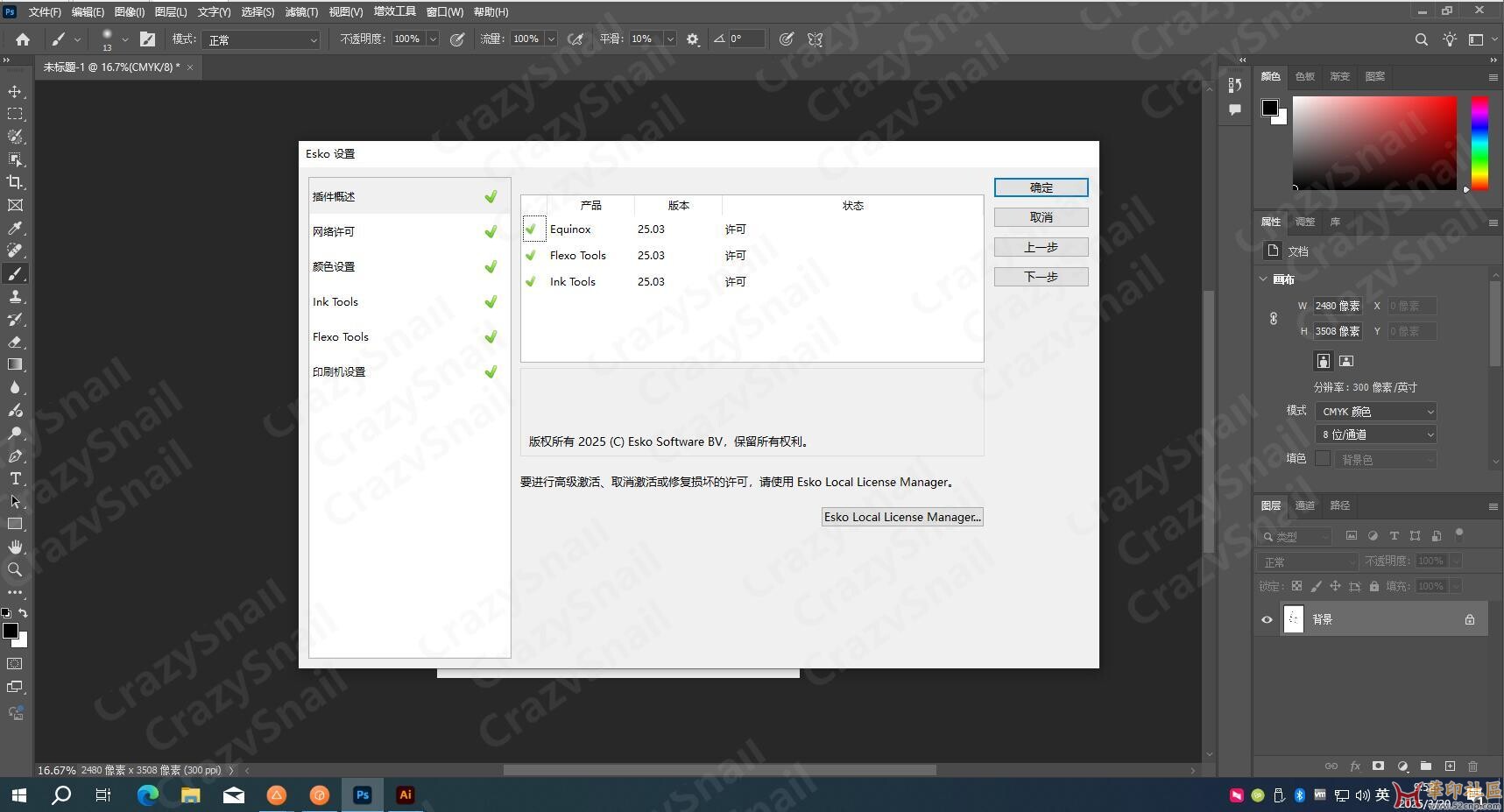Toggle the width-height link icon

tap(1274, 319)
